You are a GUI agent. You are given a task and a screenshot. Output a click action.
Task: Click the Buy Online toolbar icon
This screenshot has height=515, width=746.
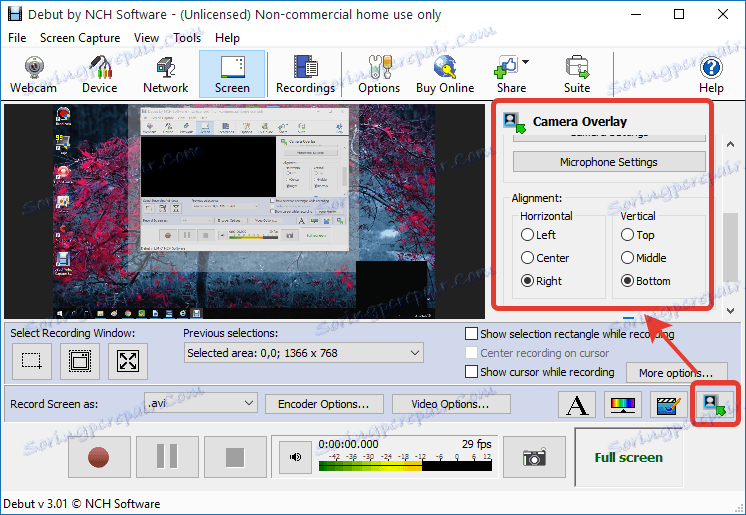445,75
